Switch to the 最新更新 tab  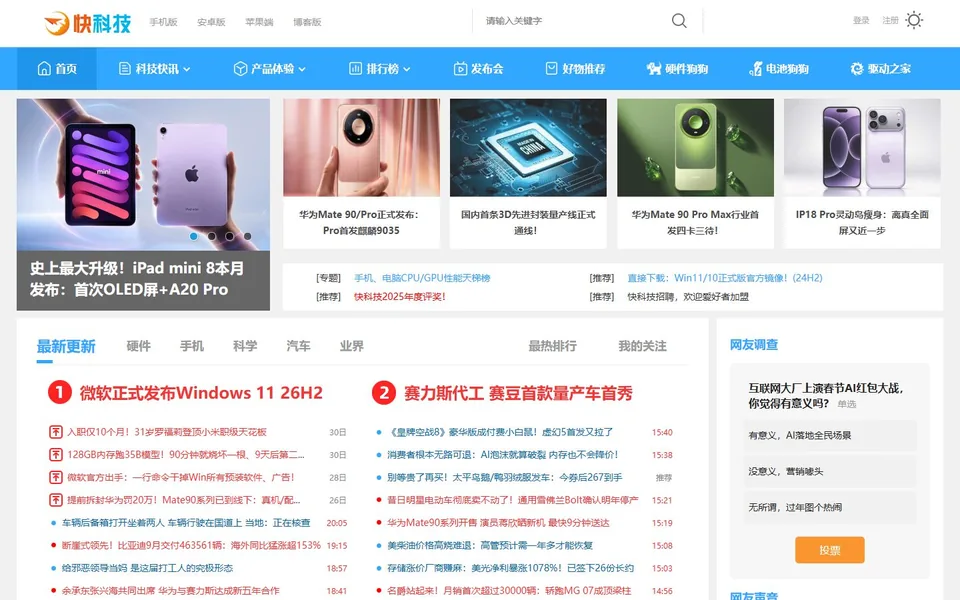pyautogui.click(x=66, y=347)
